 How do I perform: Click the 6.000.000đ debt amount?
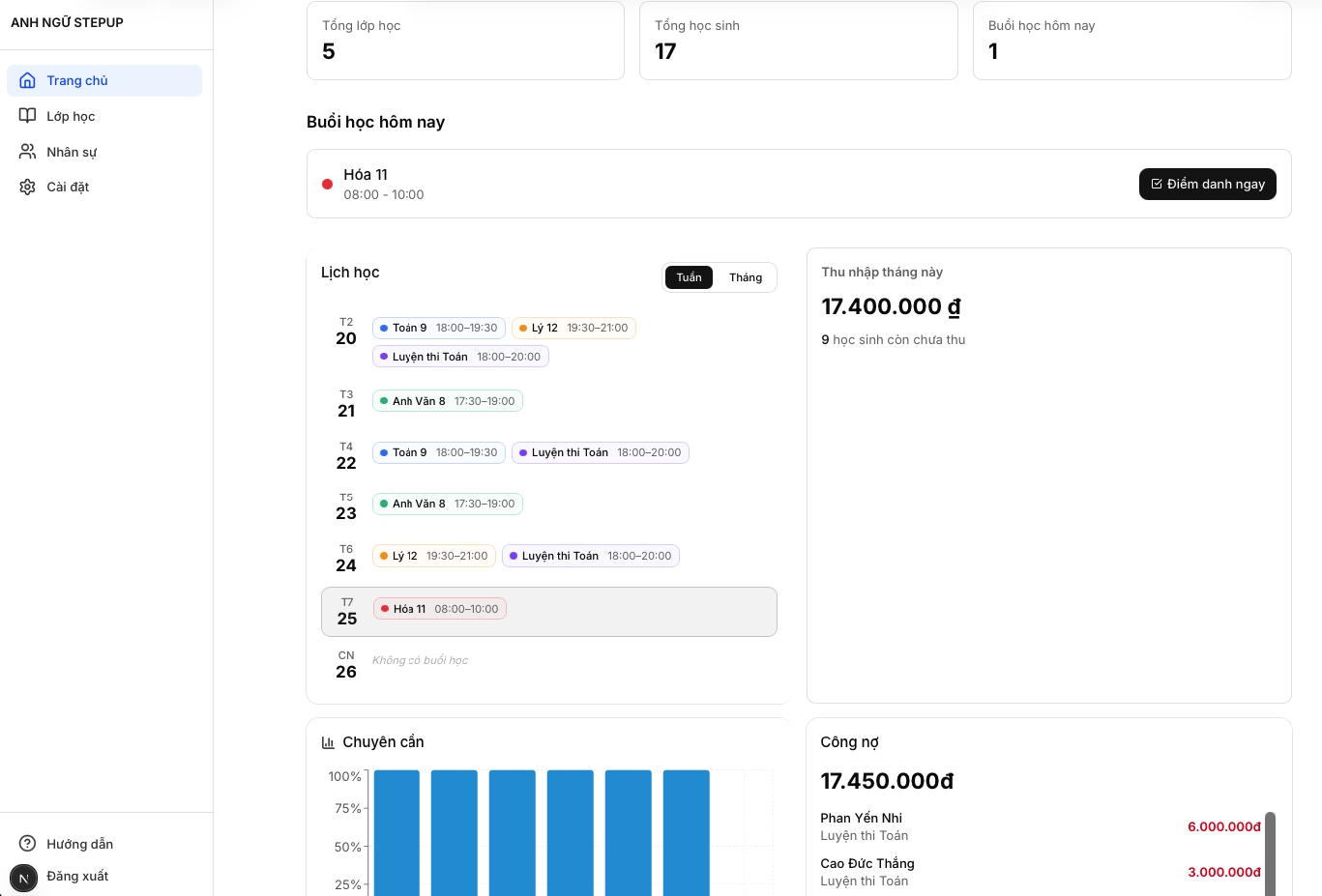1224,826
